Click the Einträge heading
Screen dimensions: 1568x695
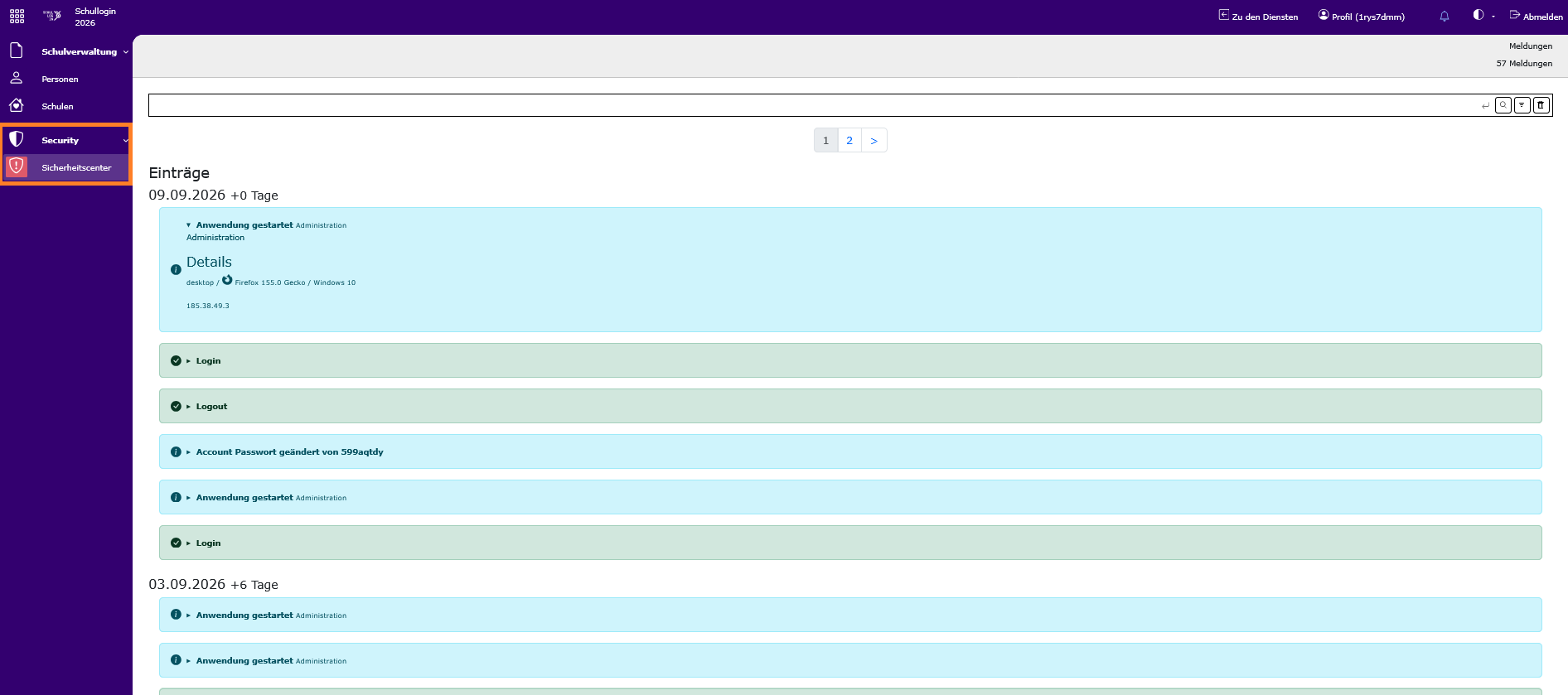coord(179,173)
